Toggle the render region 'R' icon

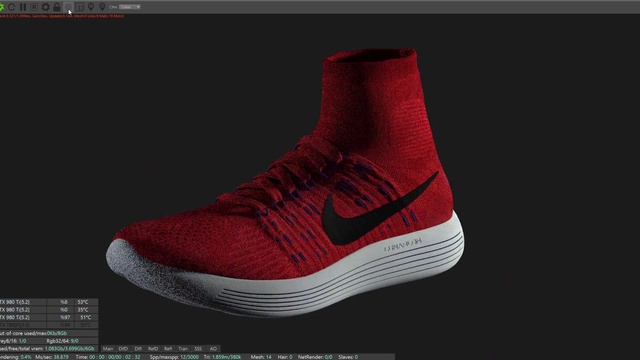point(34,7)
